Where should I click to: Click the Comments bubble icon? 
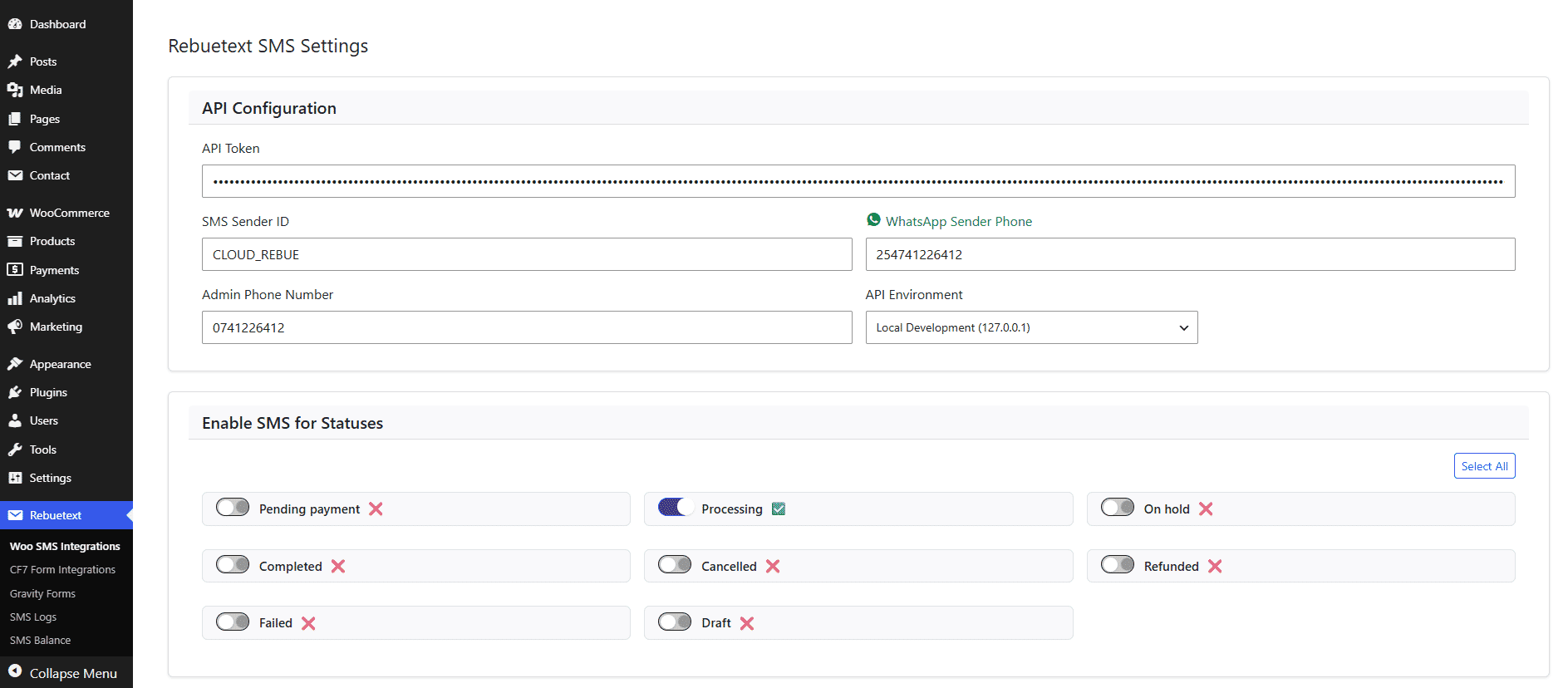coord(15,147)
